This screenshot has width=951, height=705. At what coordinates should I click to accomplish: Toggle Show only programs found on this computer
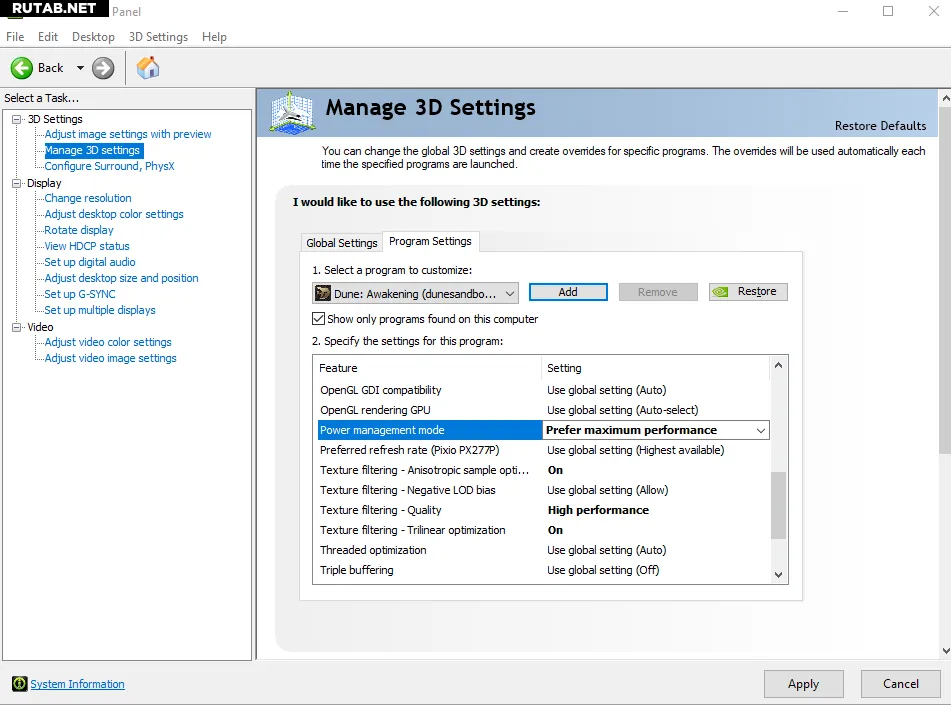point(318,319)
